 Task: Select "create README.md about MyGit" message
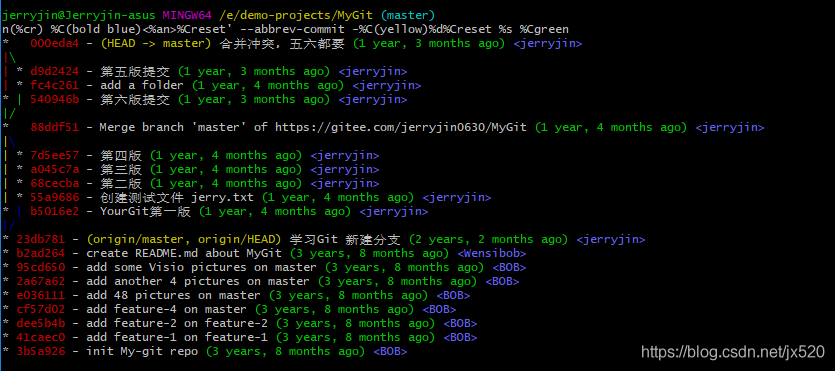click(x=184, y=254)
